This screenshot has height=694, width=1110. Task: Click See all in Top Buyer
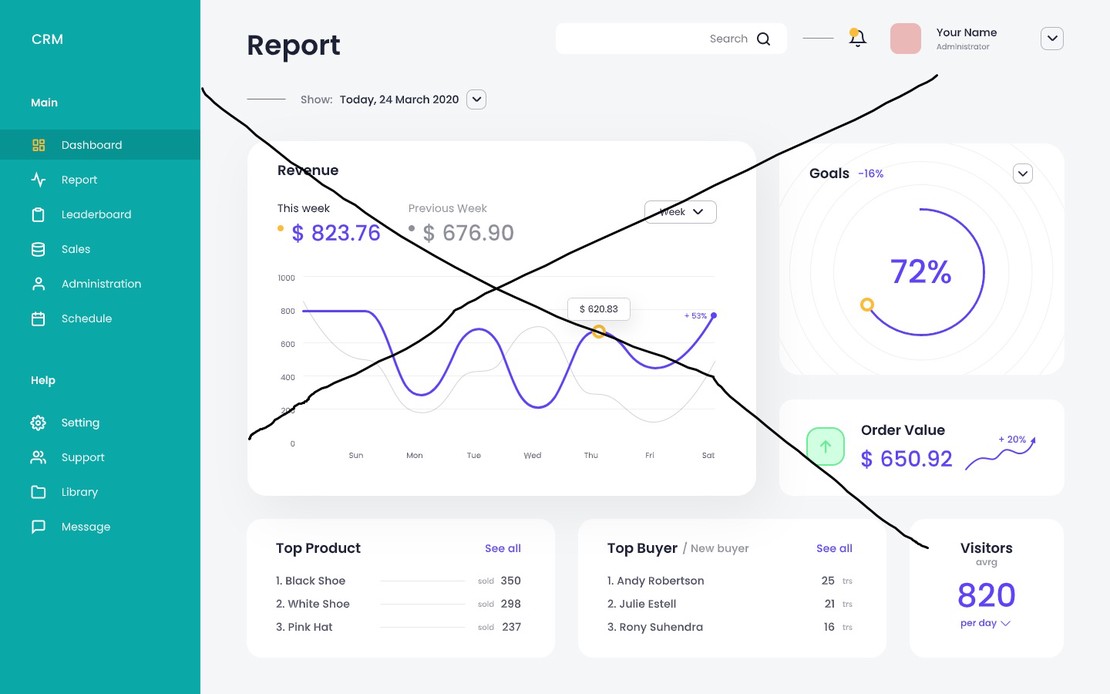(x=834, y=548)
